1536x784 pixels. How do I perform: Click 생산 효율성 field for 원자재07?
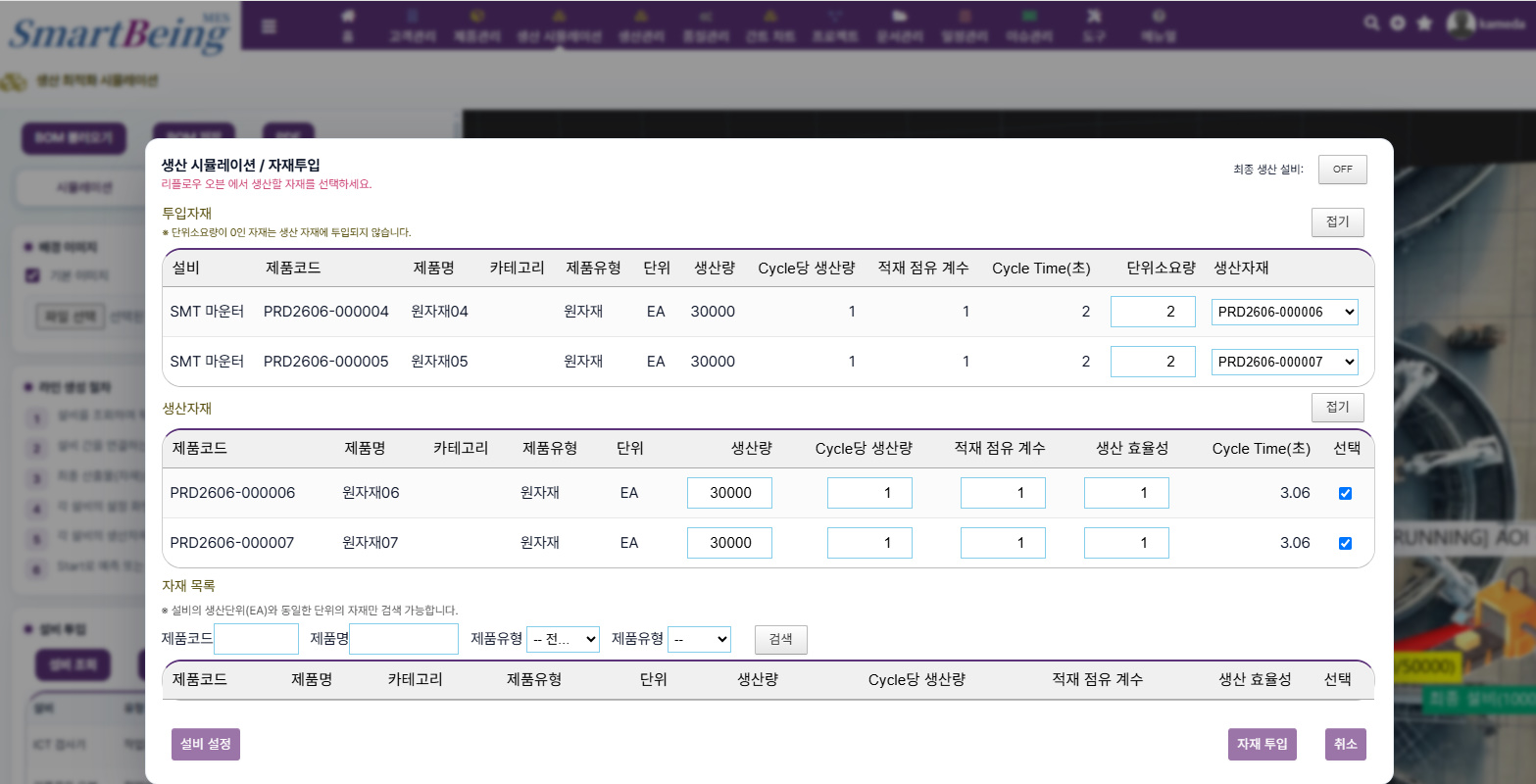(x=1126, y=543)
